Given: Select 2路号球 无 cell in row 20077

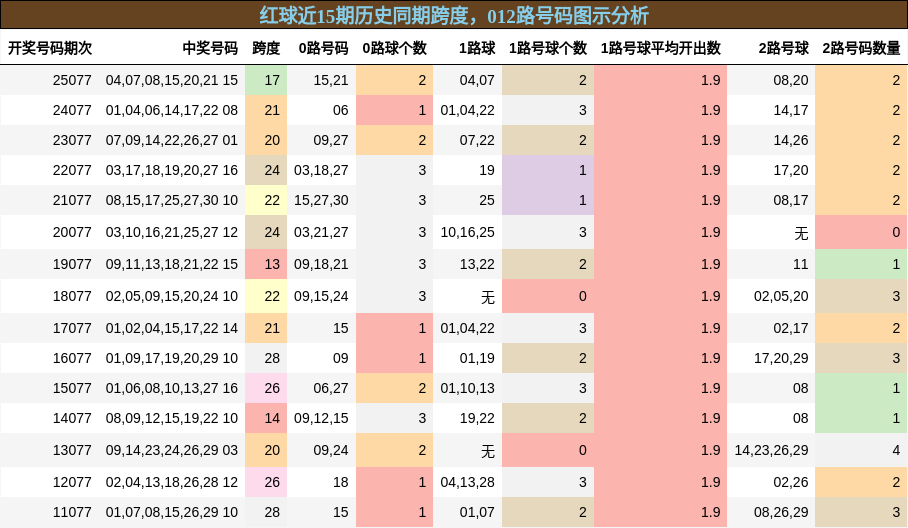Looking at the screenshot, I should (801, 233).
